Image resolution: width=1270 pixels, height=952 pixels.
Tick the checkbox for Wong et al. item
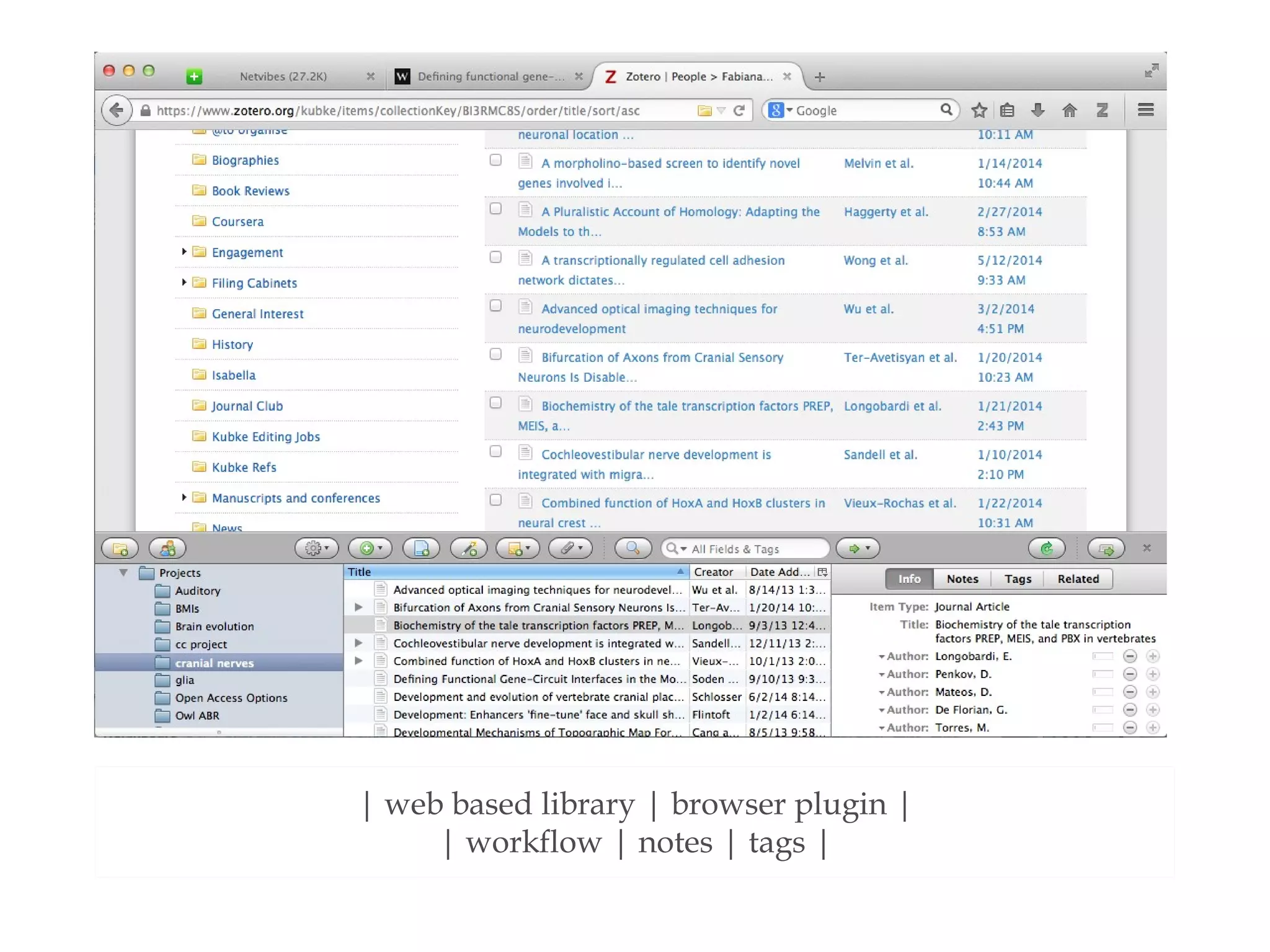point(495,257)
